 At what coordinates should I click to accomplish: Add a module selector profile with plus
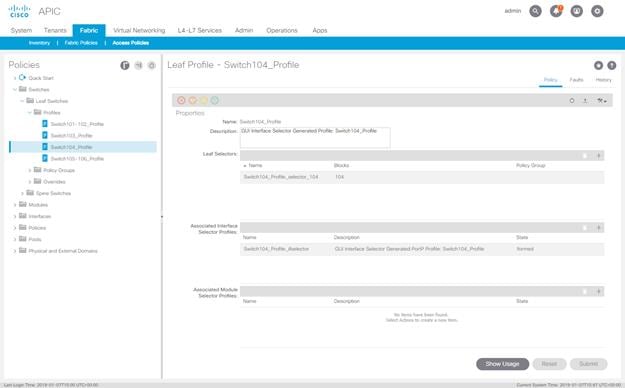[598, 291]
